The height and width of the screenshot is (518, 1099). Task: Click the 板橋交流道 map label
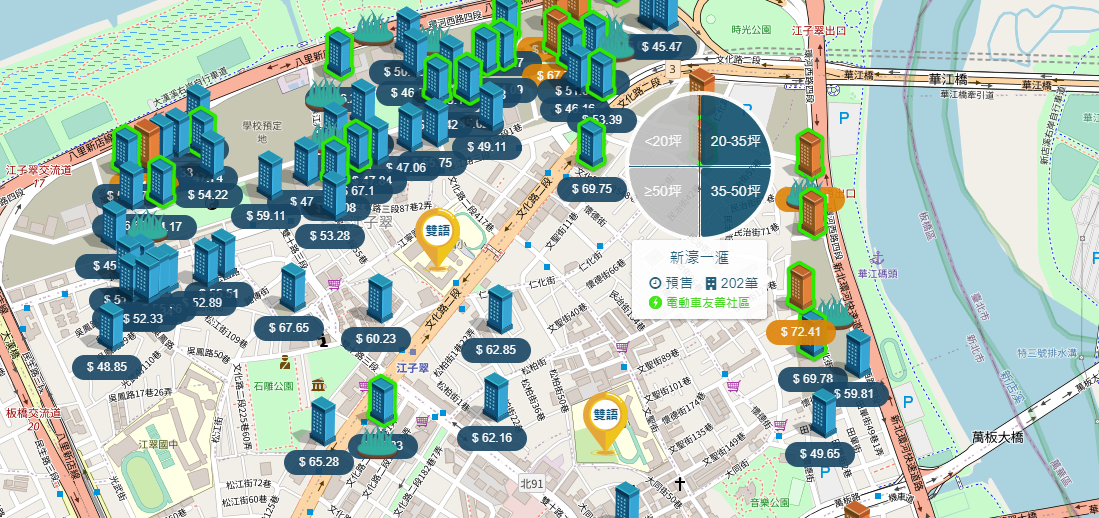33,413
